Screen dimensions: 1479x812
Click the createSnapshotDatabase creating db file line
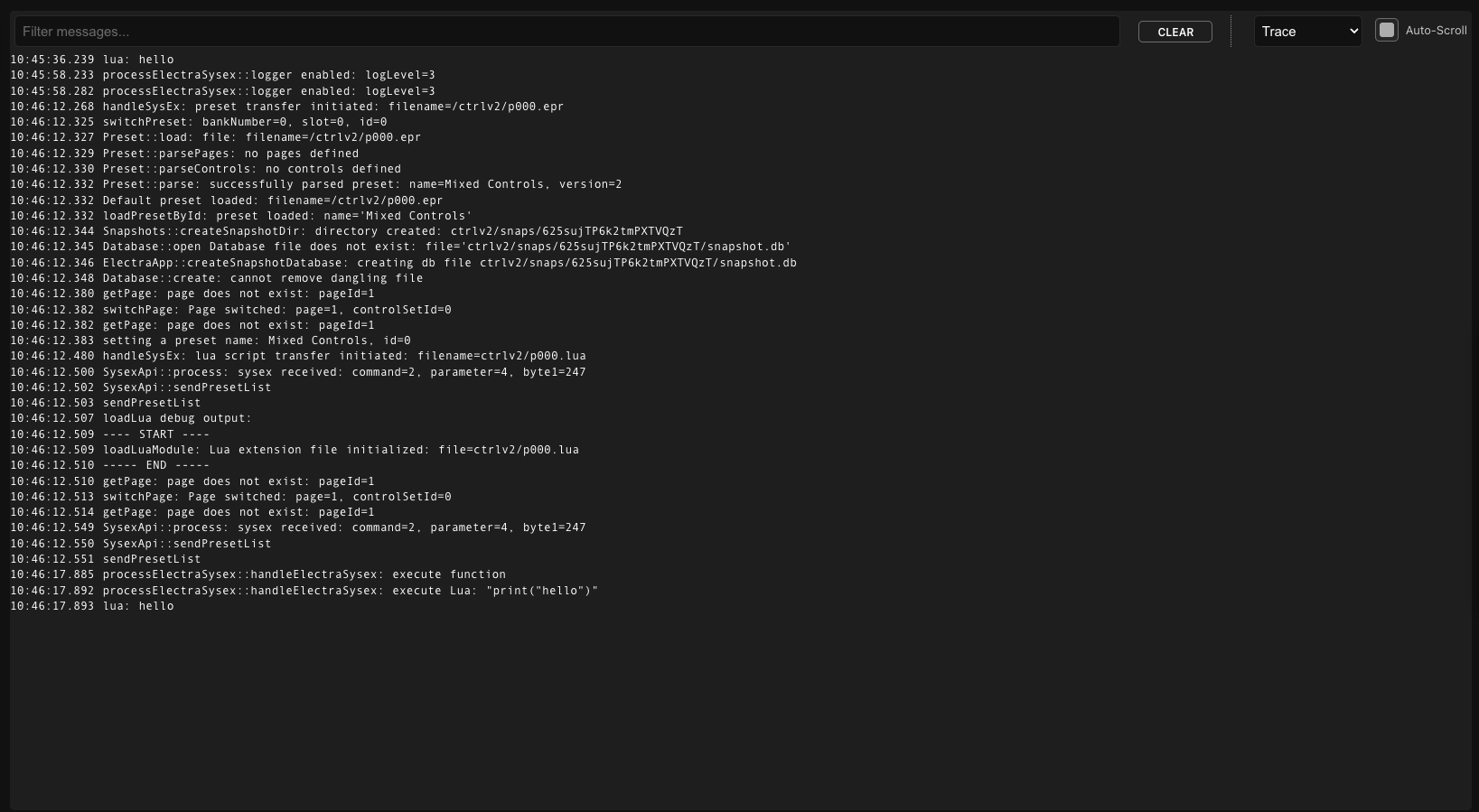tap(403, 263)
